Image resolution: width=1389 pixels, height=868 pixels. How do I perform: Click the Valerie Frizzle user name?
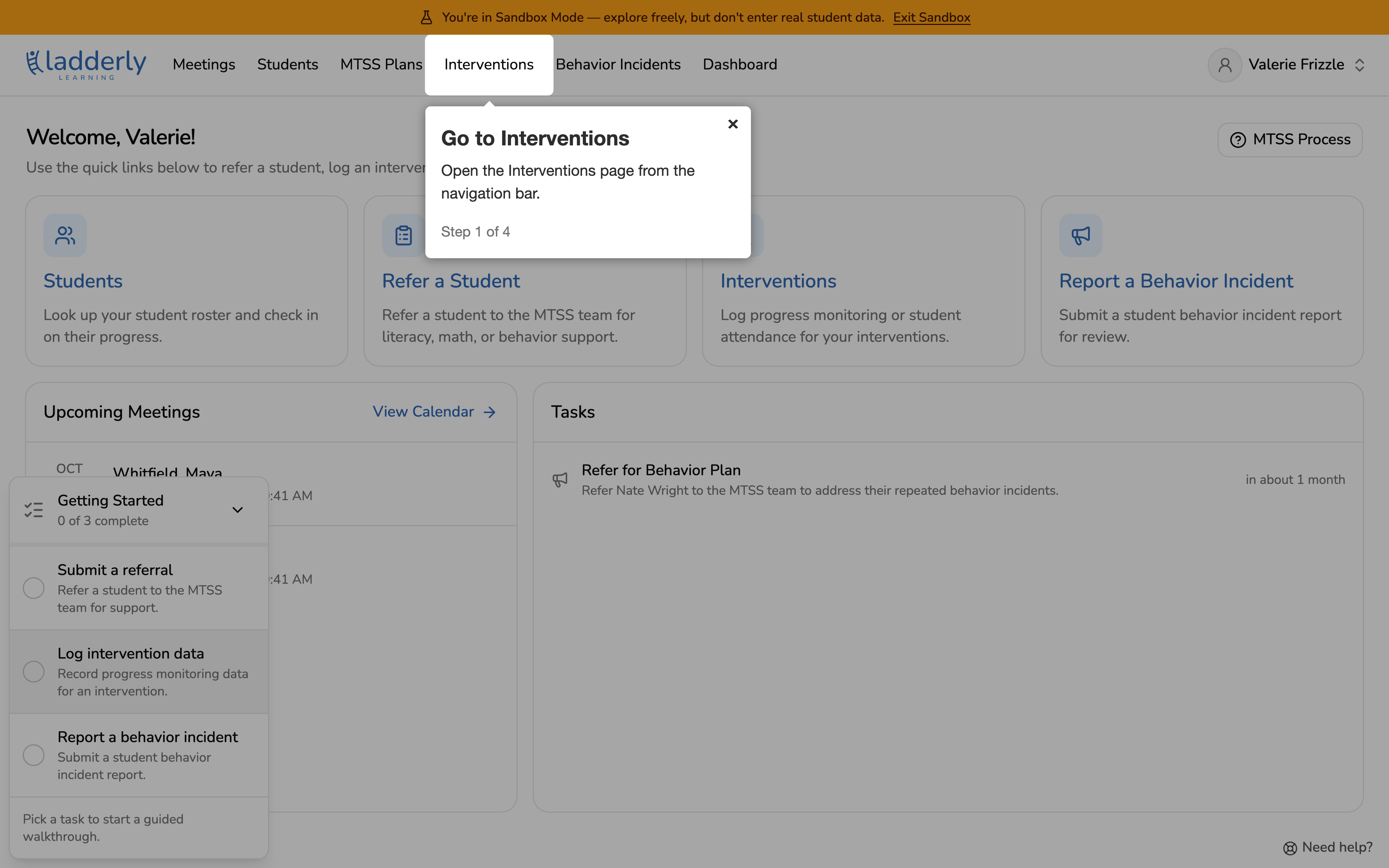(1296, 64)
